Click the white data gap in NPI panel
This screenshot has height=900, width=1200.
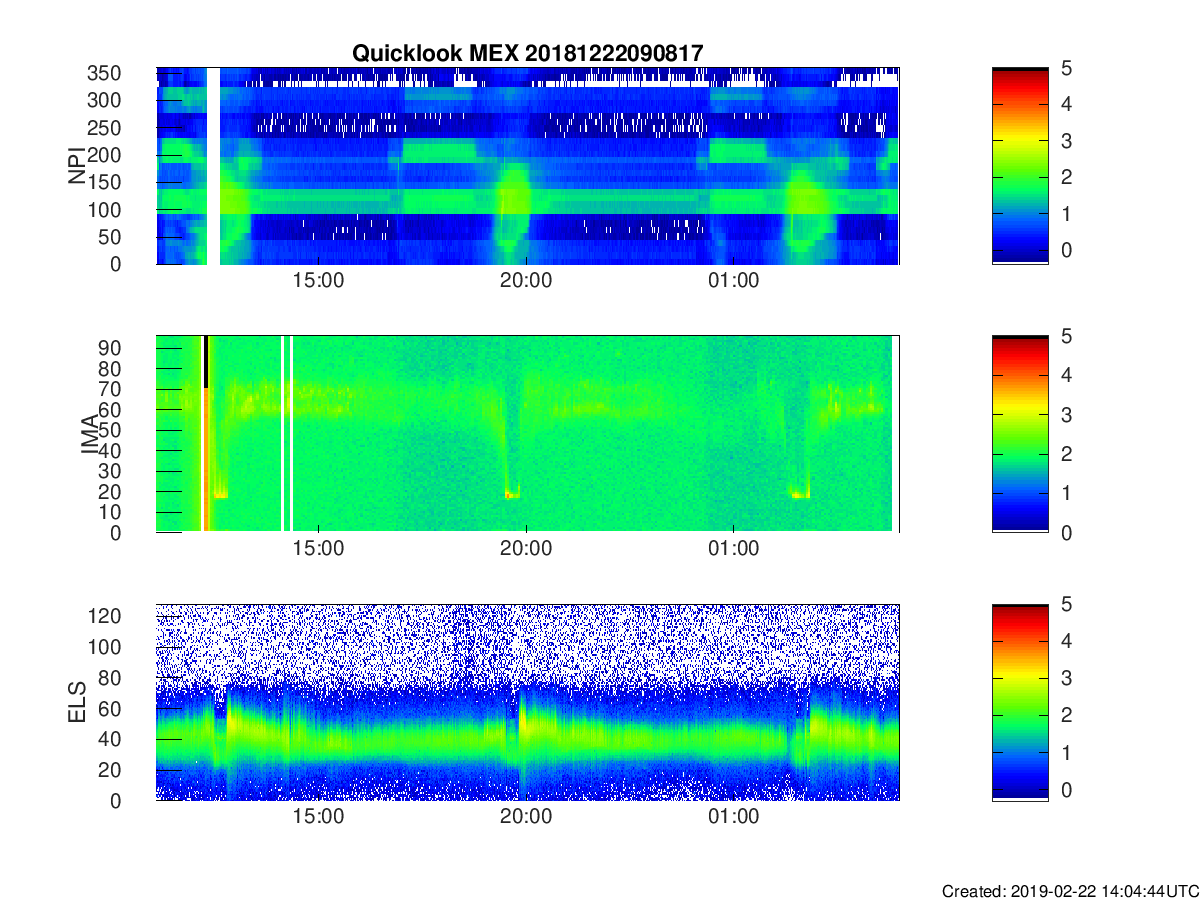[213, 166]
